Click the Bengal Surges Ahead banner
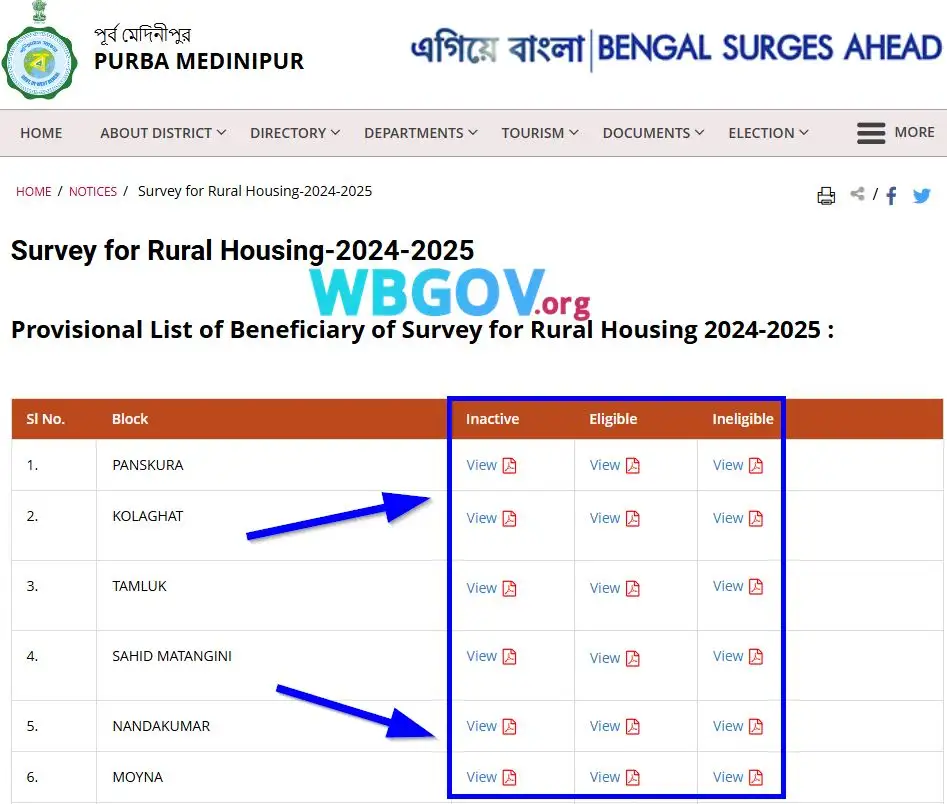Screen dimensions: 947x804 [x=675, y=48]
